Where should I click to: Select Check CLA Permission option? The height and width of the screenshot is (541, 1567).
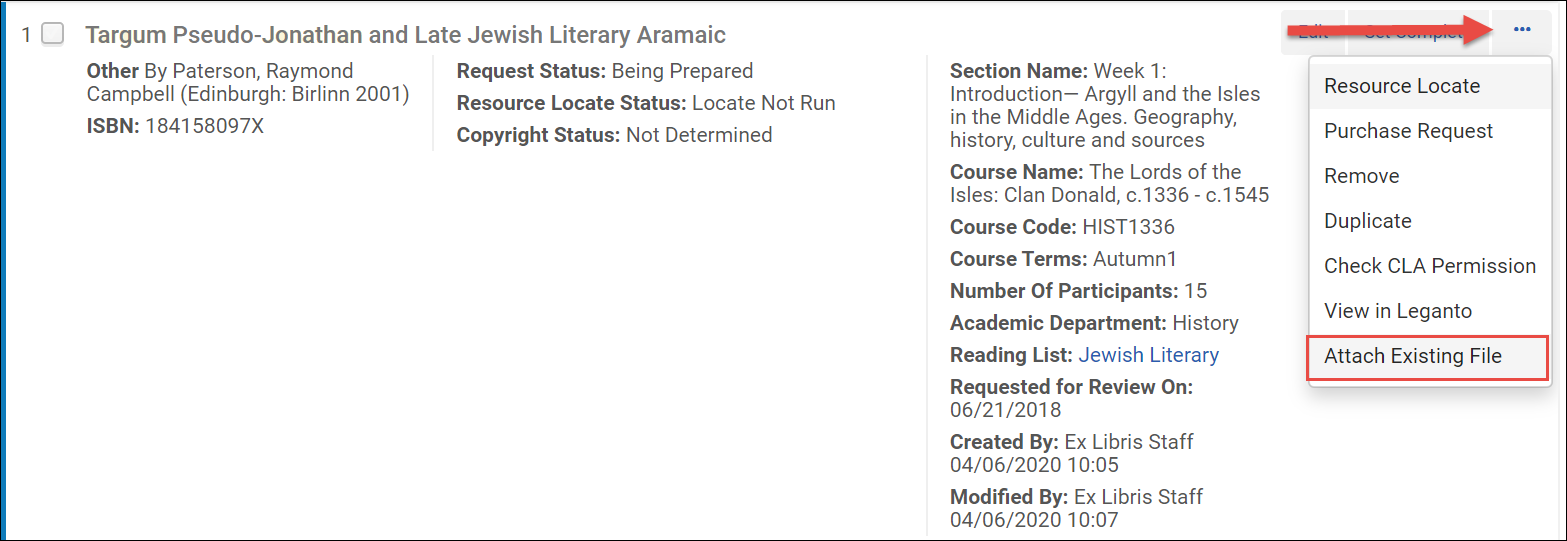click(x=1429, y=266)
